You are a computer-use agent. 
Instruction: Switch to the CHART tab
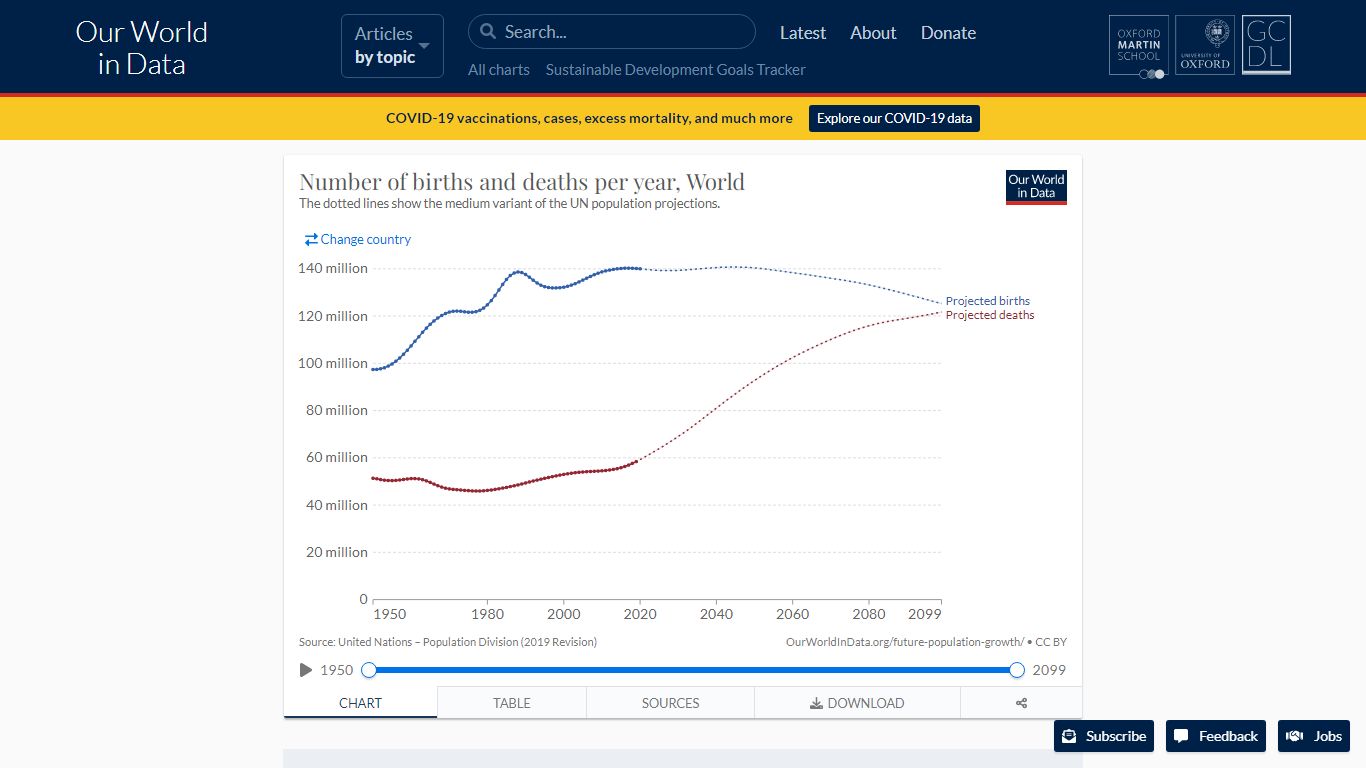(360, 703)
